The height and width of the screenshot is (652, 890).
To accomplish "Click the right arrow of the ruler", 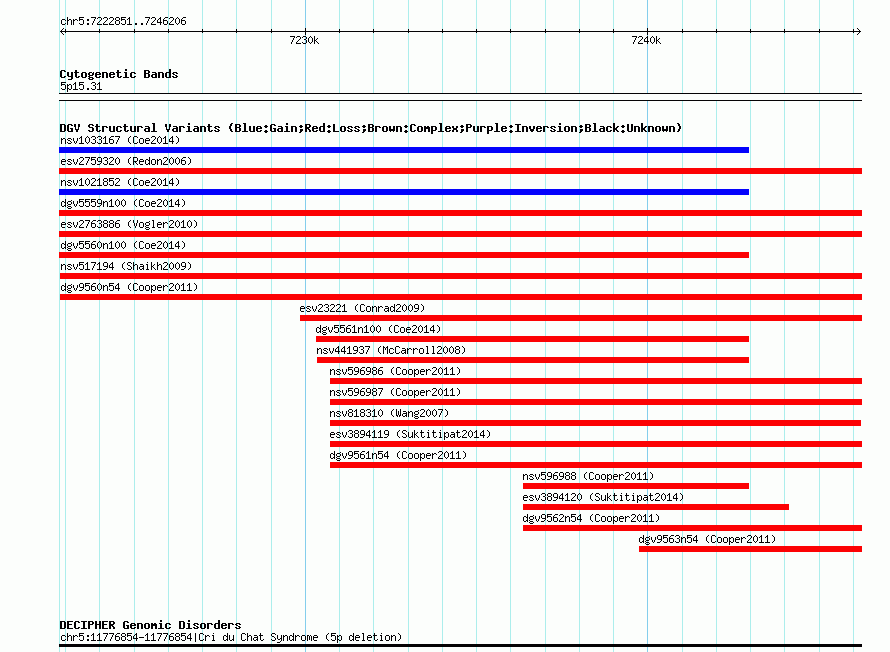I will pos(858,31).
